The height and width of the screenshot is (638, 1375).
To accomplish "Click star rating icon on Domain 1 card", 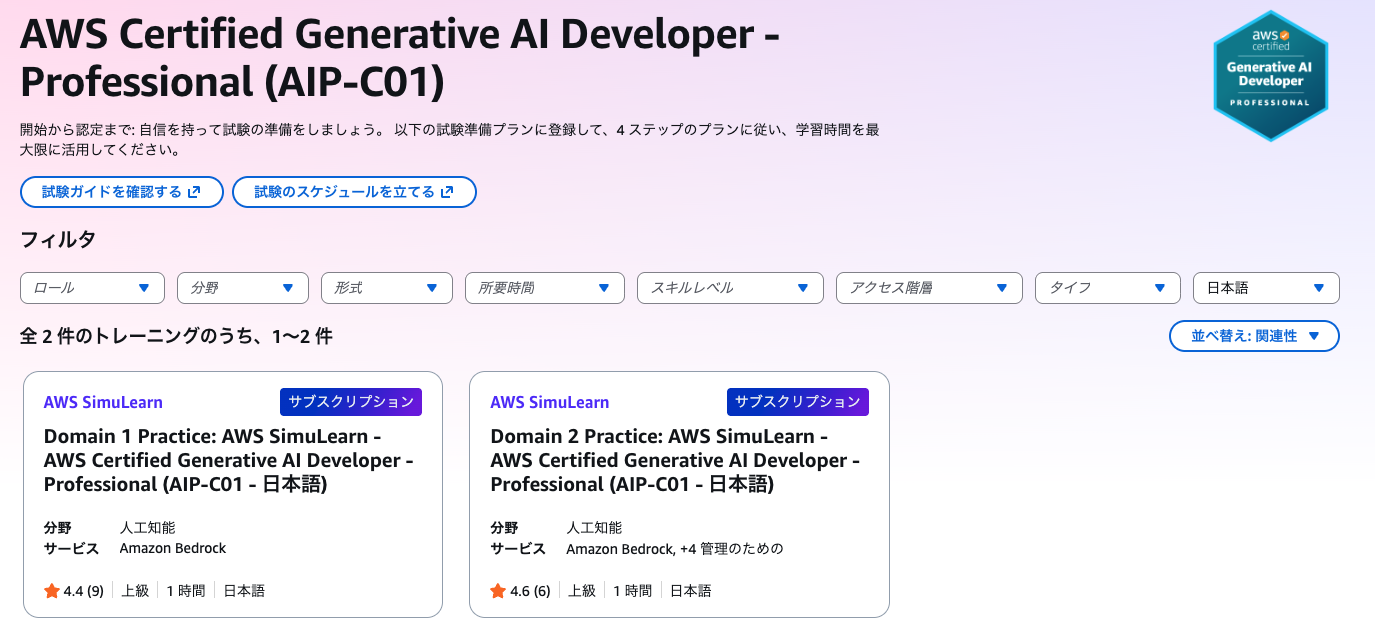I will point(52,591).
